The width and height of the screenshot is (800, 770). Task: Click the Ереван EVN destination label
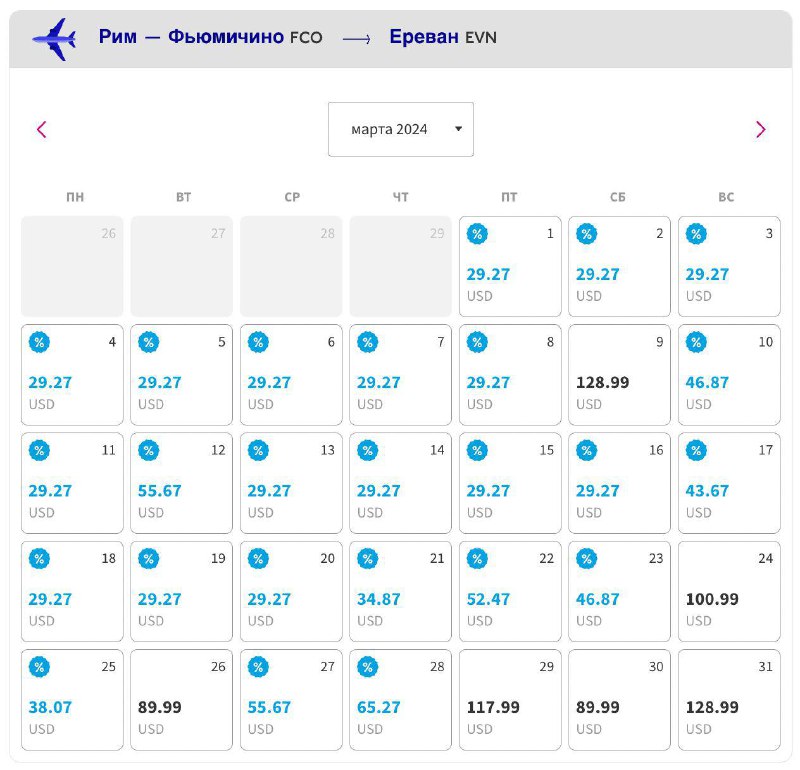(443, 37)
